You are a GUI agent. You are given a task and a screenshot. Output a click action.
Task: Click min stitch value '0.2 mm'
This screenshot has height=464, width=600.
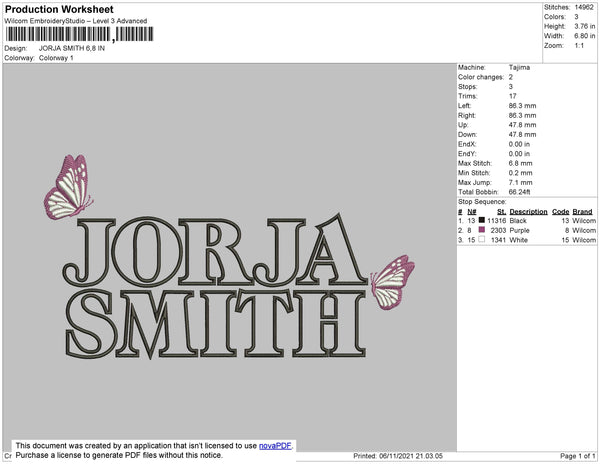pos(520,173)
